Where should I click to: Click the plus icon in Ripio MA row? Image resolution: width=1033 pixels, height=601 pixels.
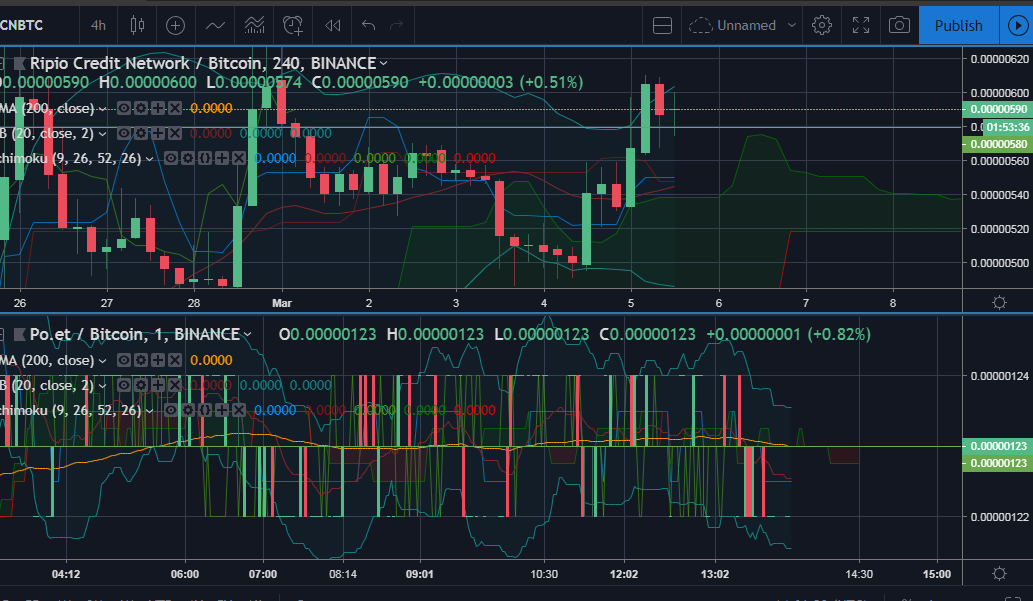[158, 108]
